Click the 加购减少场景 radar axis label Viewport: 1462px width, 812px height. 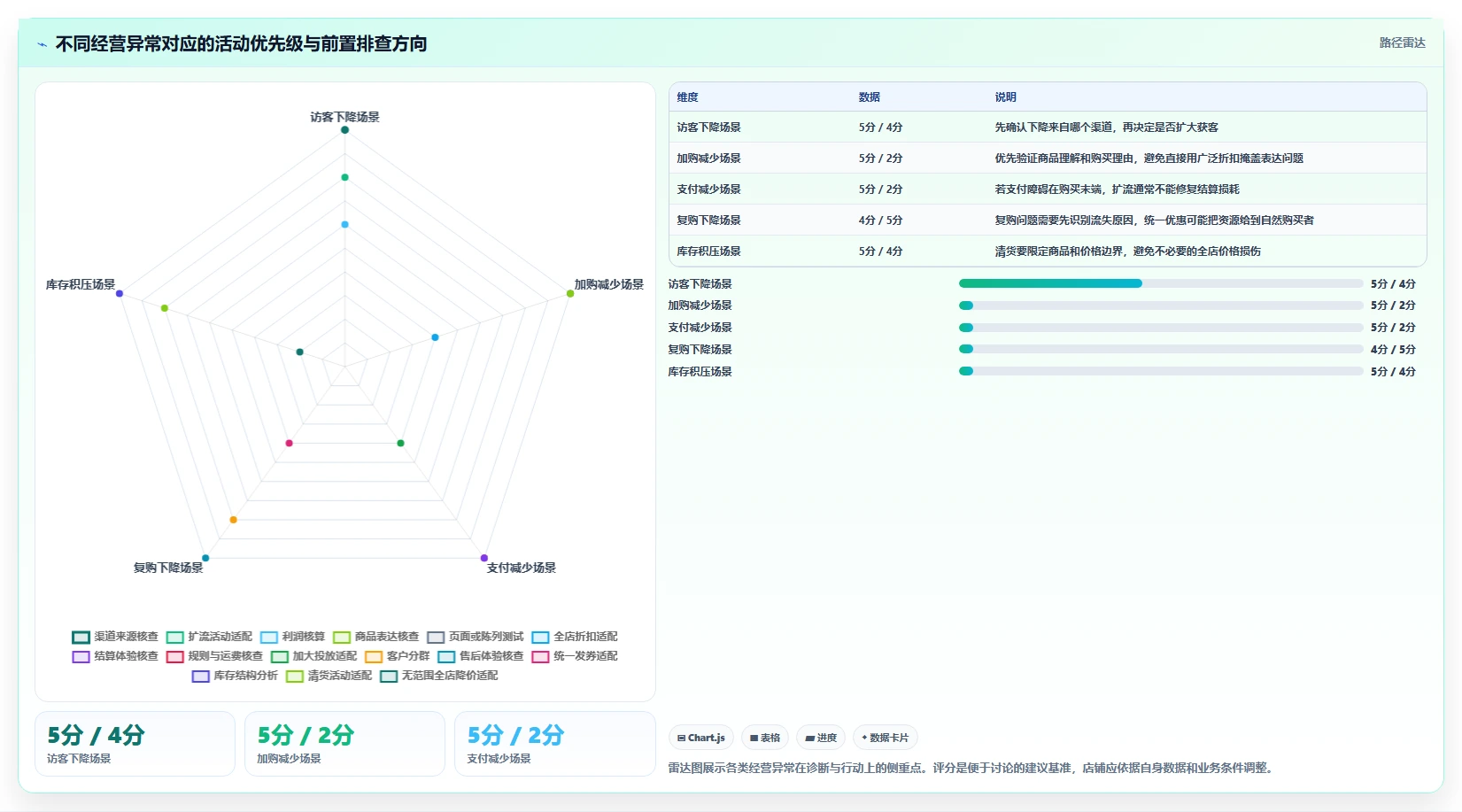coord(608,284)
